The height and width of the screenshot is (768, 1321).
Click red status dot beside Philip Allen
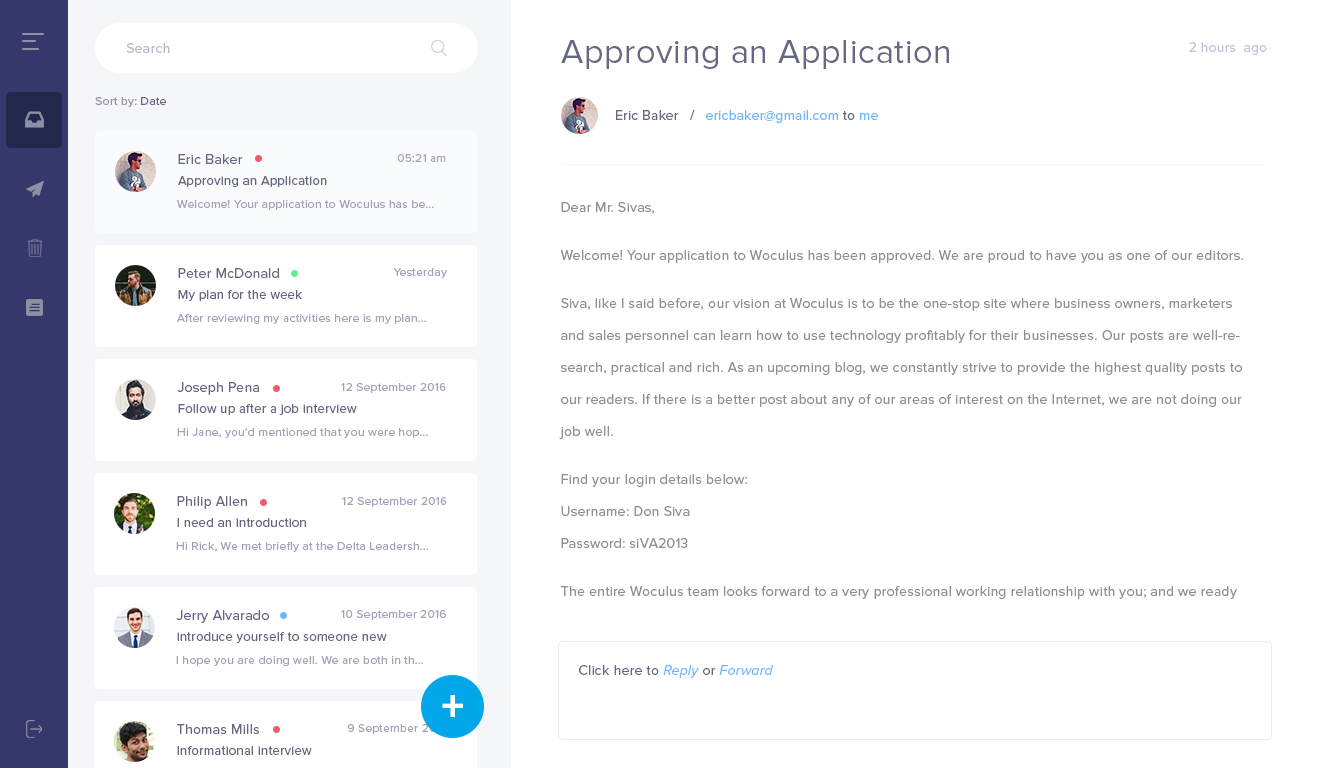pos(263,502)
